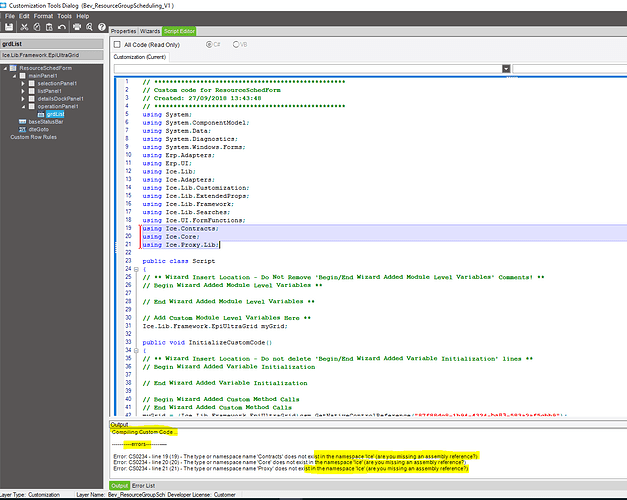Click 'Compiling Custom Code' output line
The width and height of the screenshot is (627, 500).
[144, 432]
